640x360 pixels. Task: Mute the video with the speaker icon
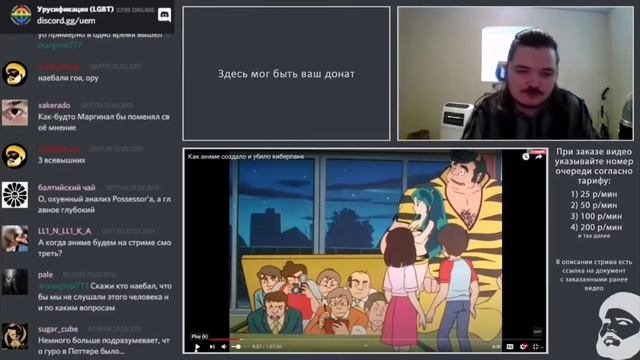tap(224, 347)
